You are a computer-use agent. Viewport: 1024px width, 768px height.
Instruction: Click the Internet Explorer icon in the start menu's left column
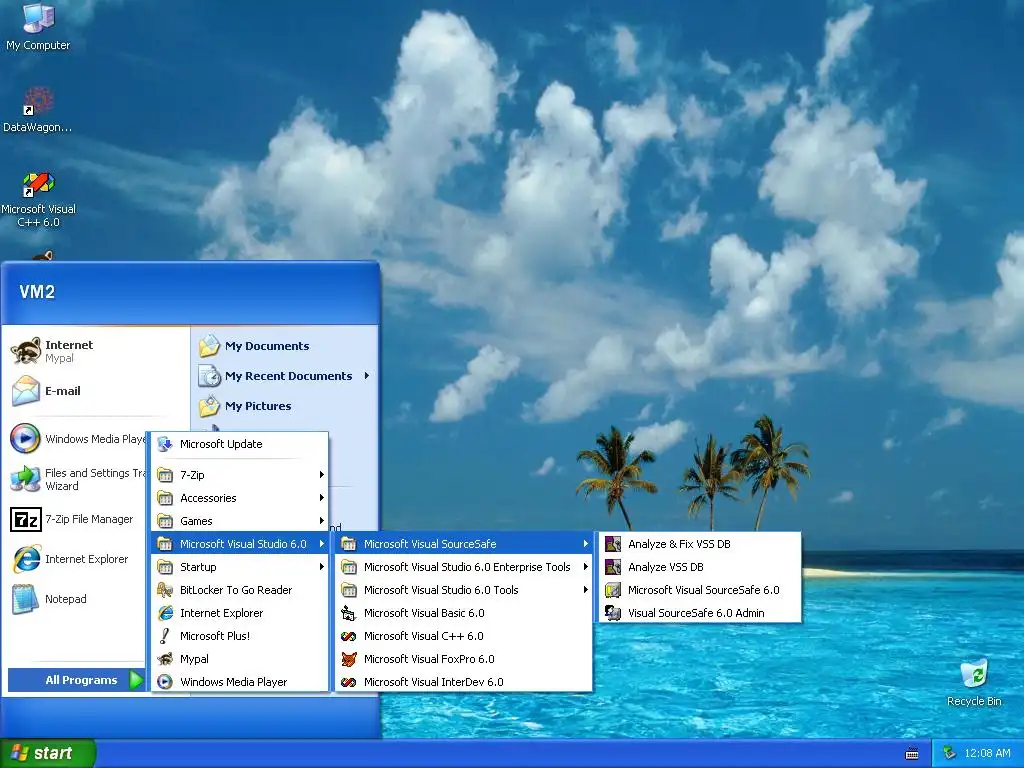pos(25,559)
